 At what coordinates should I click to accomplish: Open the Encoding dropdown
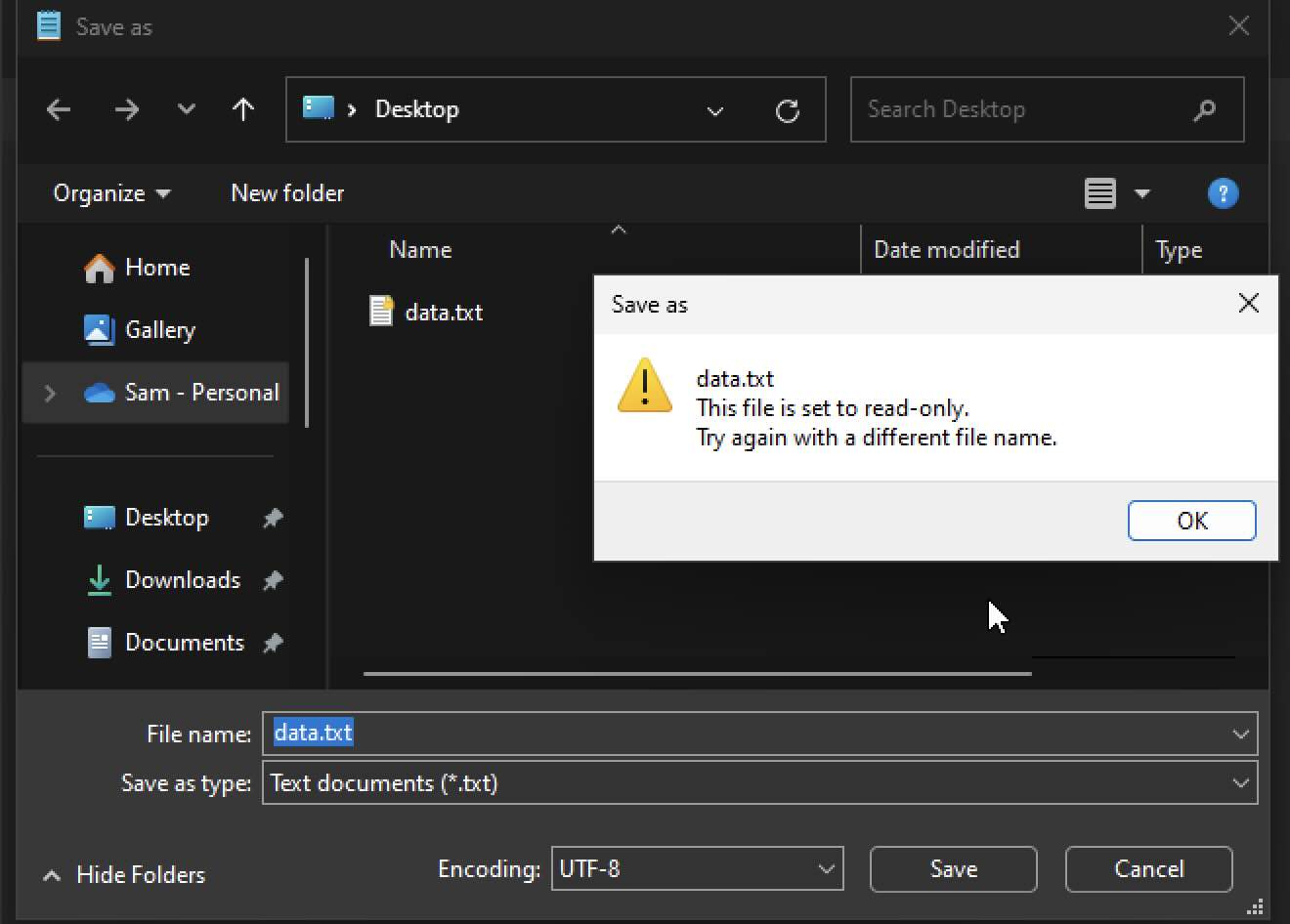tap(824, 868)
